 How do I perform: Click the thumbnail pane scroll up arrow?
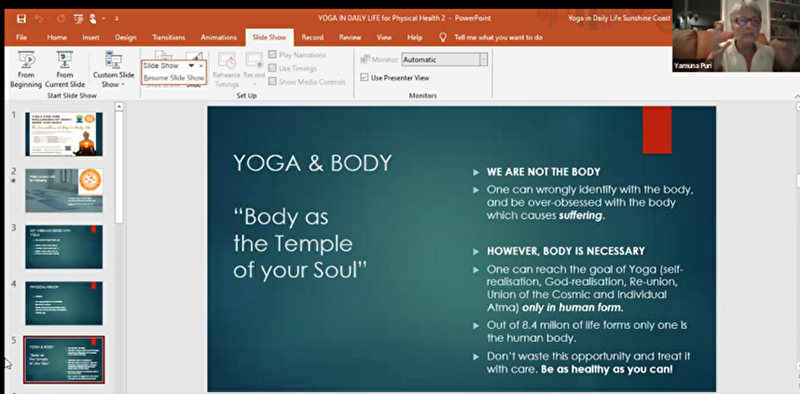pos(119,107)
